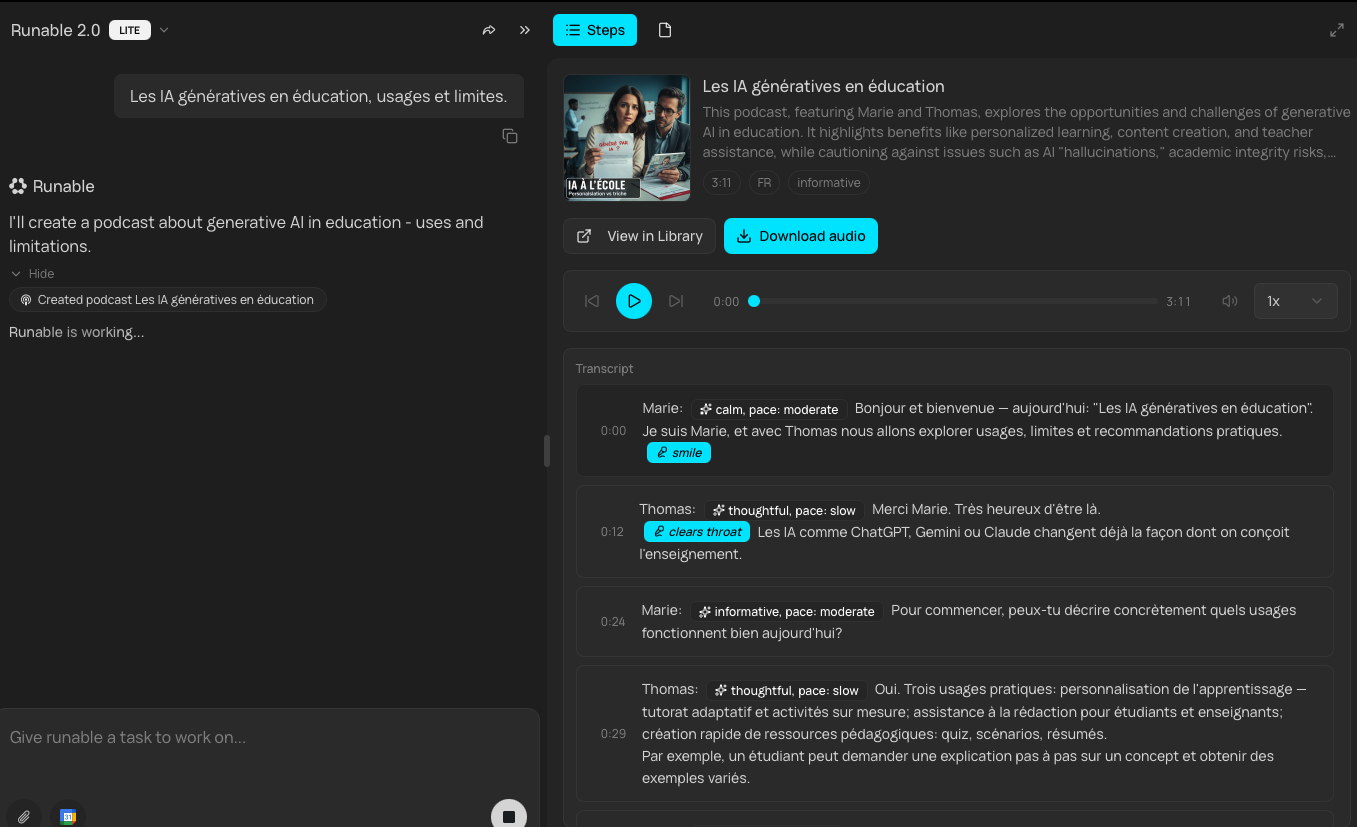Open the Created podcast step chip
Image resolution: width=1357 pixels, height=827 pixels.
pyautogui.click(x=167, y=300)
